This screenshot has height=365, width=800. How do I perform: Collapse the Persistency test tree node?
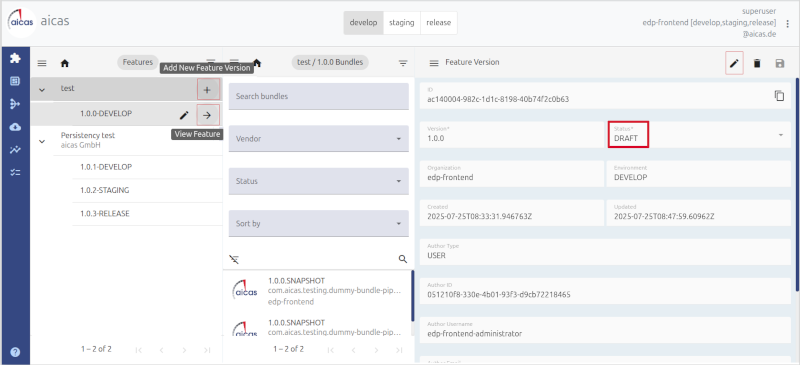click(x=42, y=141)
